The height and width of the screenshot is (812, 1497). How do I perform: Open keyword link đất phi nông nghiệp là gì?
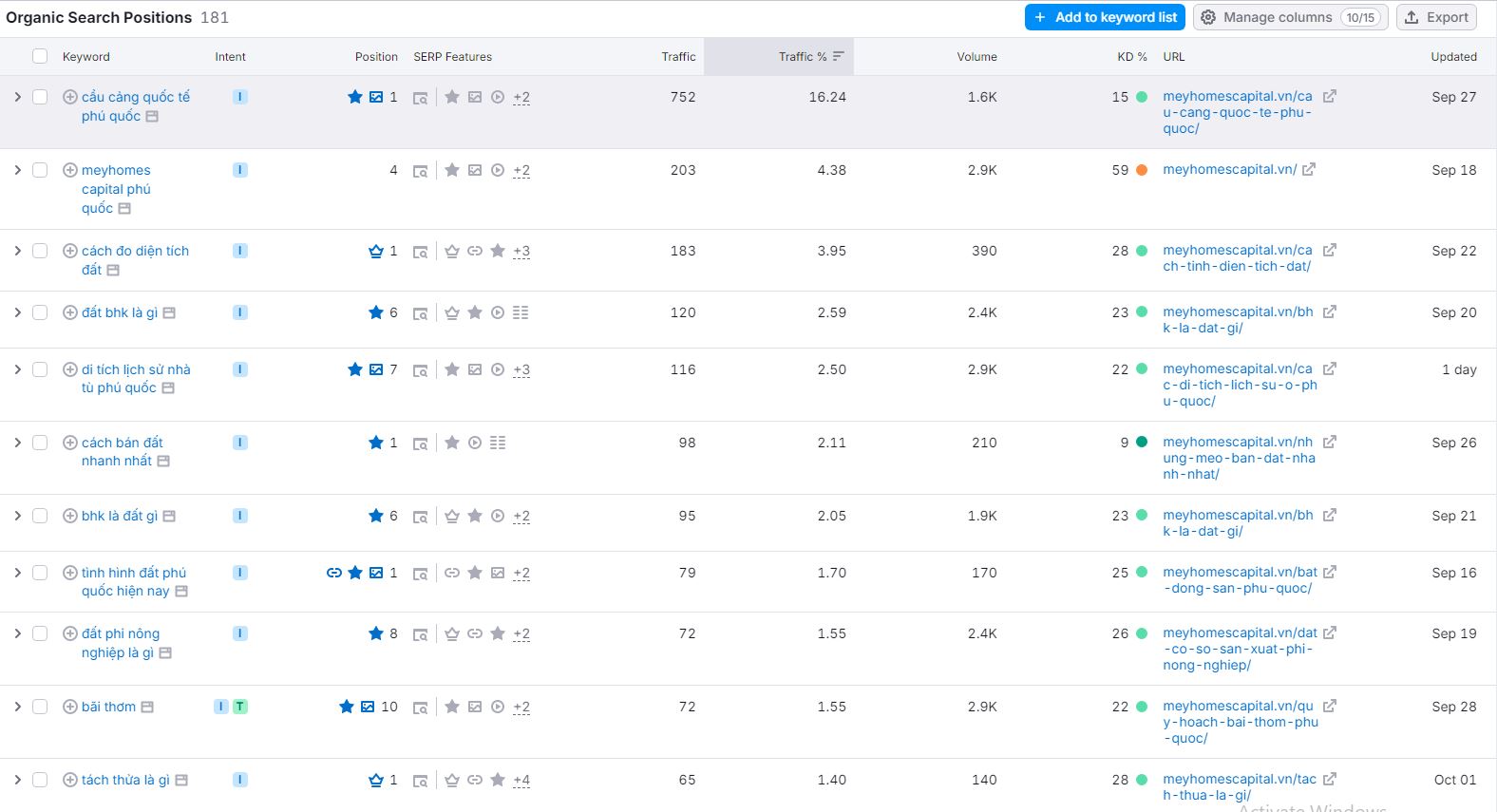119,643
